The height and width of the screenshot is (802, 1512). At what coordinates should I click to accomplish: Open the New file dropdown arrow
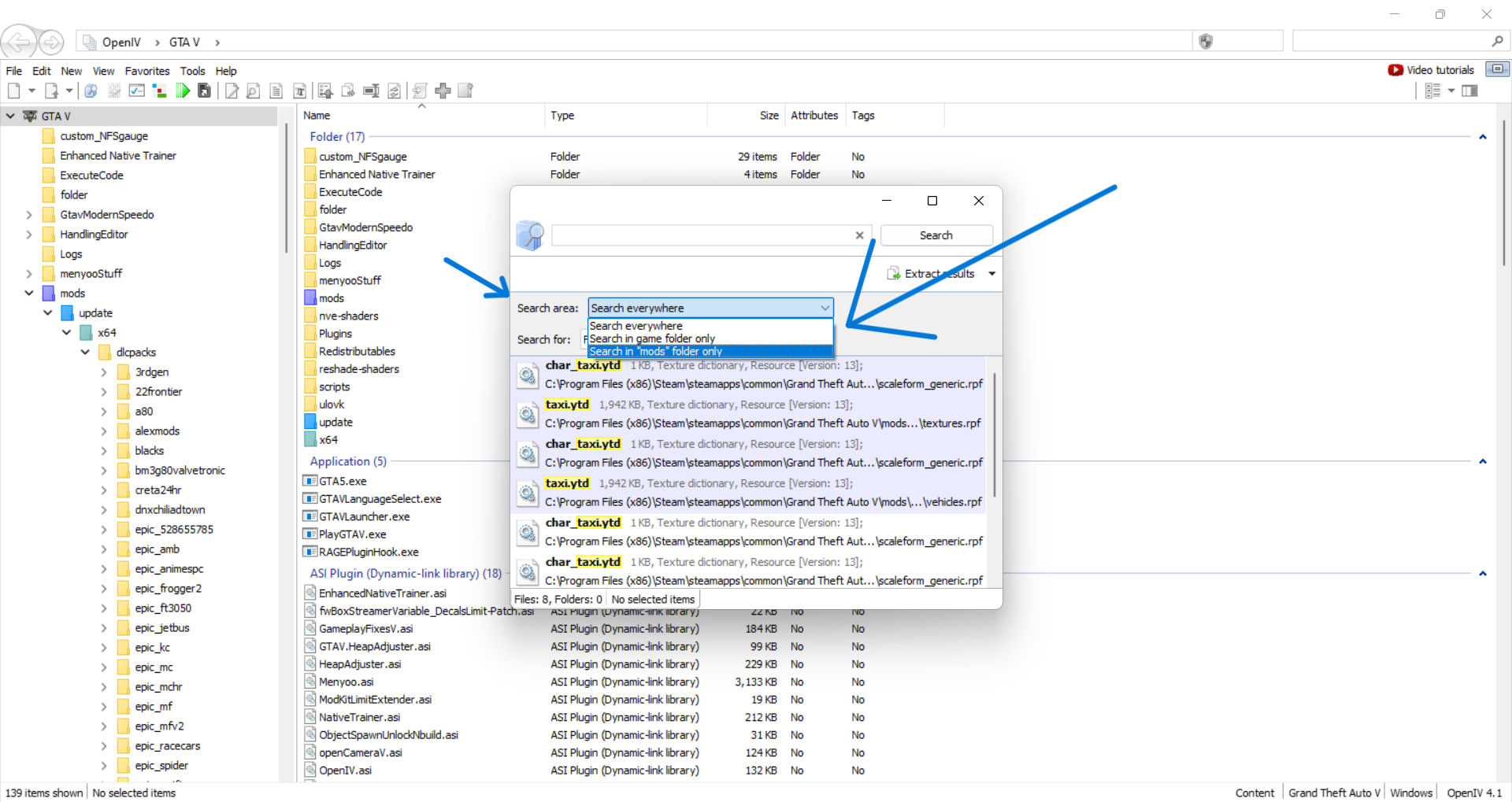(x=31, y=91)
